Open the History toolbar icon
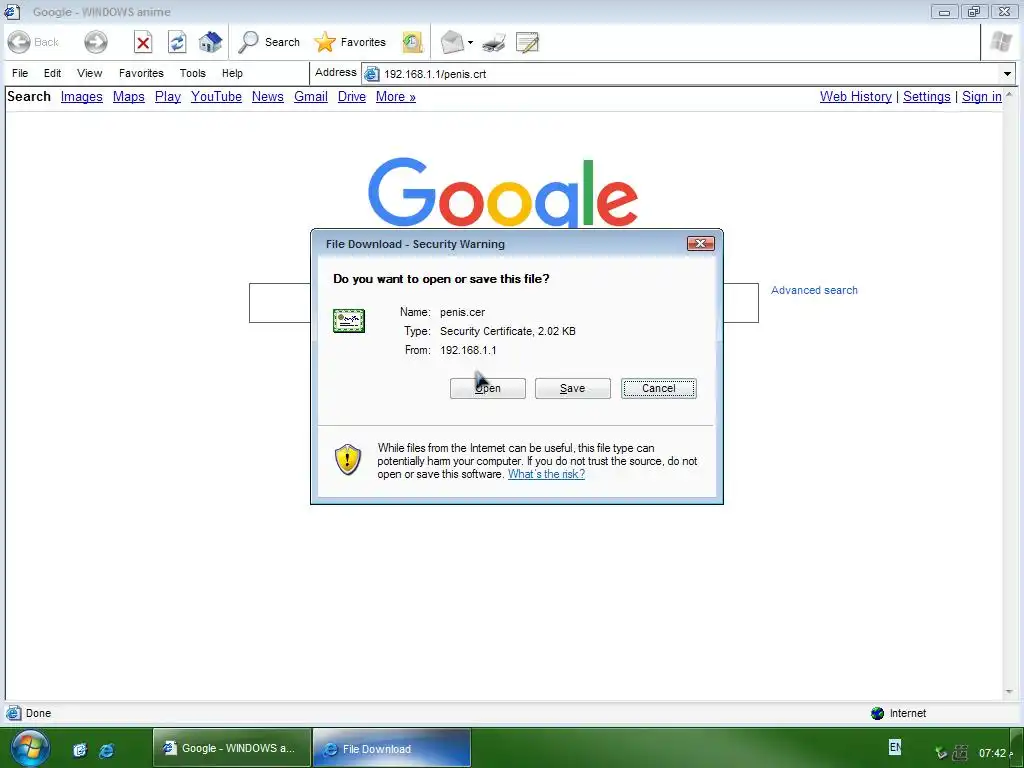The image size is (1024, 768). tap(412, 42)
